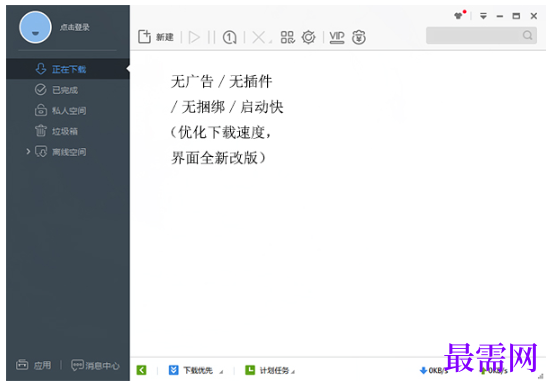This screenshot has height=389, width=556.
Task: Click the four-squares grid toolbar icon
Action: pyautogui.click(x=288, y=37)
